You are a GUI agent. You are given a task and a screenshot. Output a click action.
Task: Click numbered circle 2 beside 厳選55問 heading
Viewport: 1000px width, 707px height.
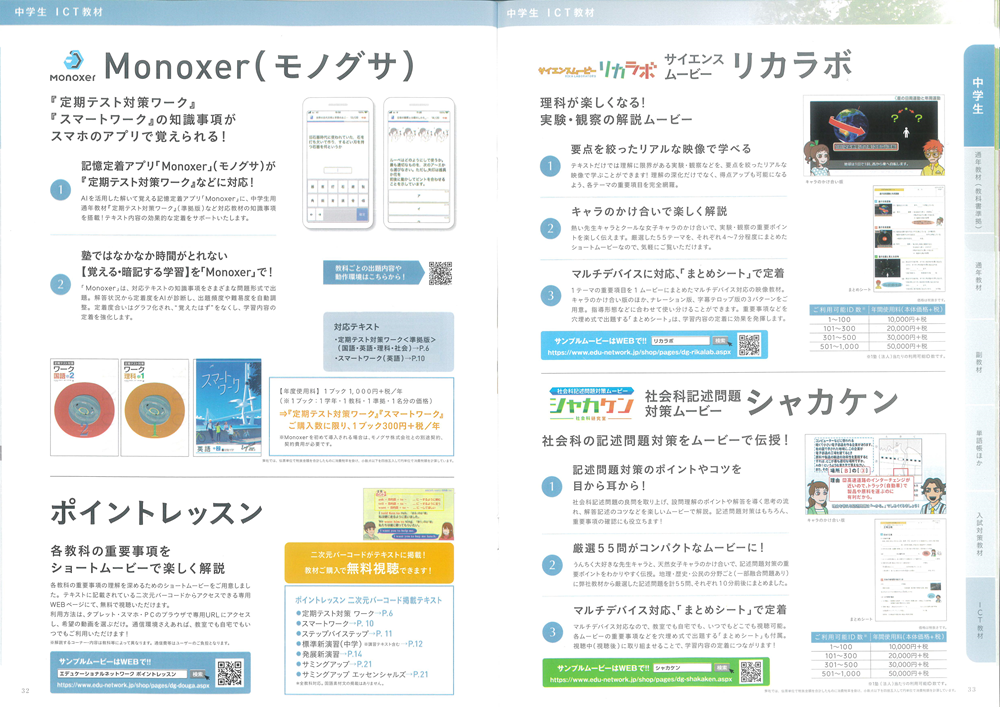click(x=552, y=564)
